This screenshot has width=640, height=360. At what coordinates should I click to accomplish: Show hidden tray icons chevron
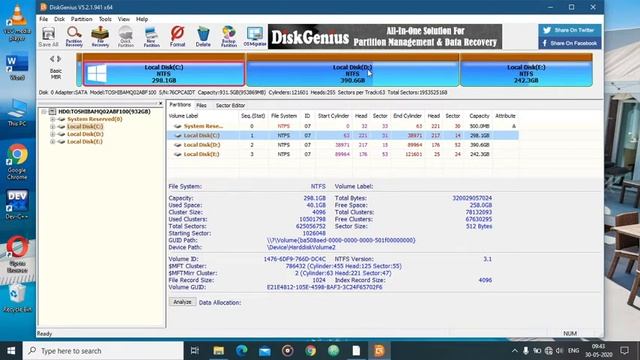[x=515, y=351]
